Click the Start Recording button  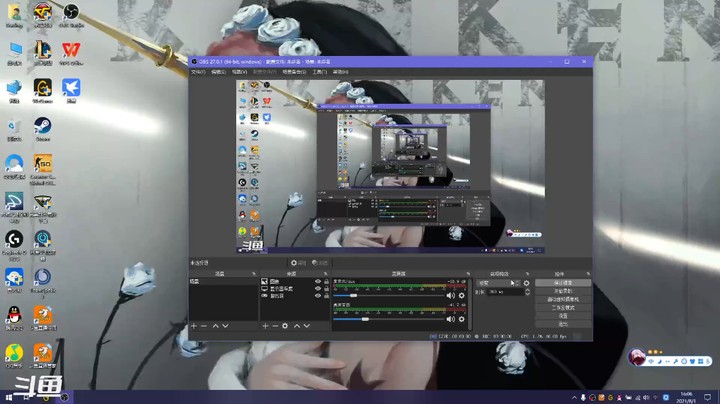[x=563, y=292]
